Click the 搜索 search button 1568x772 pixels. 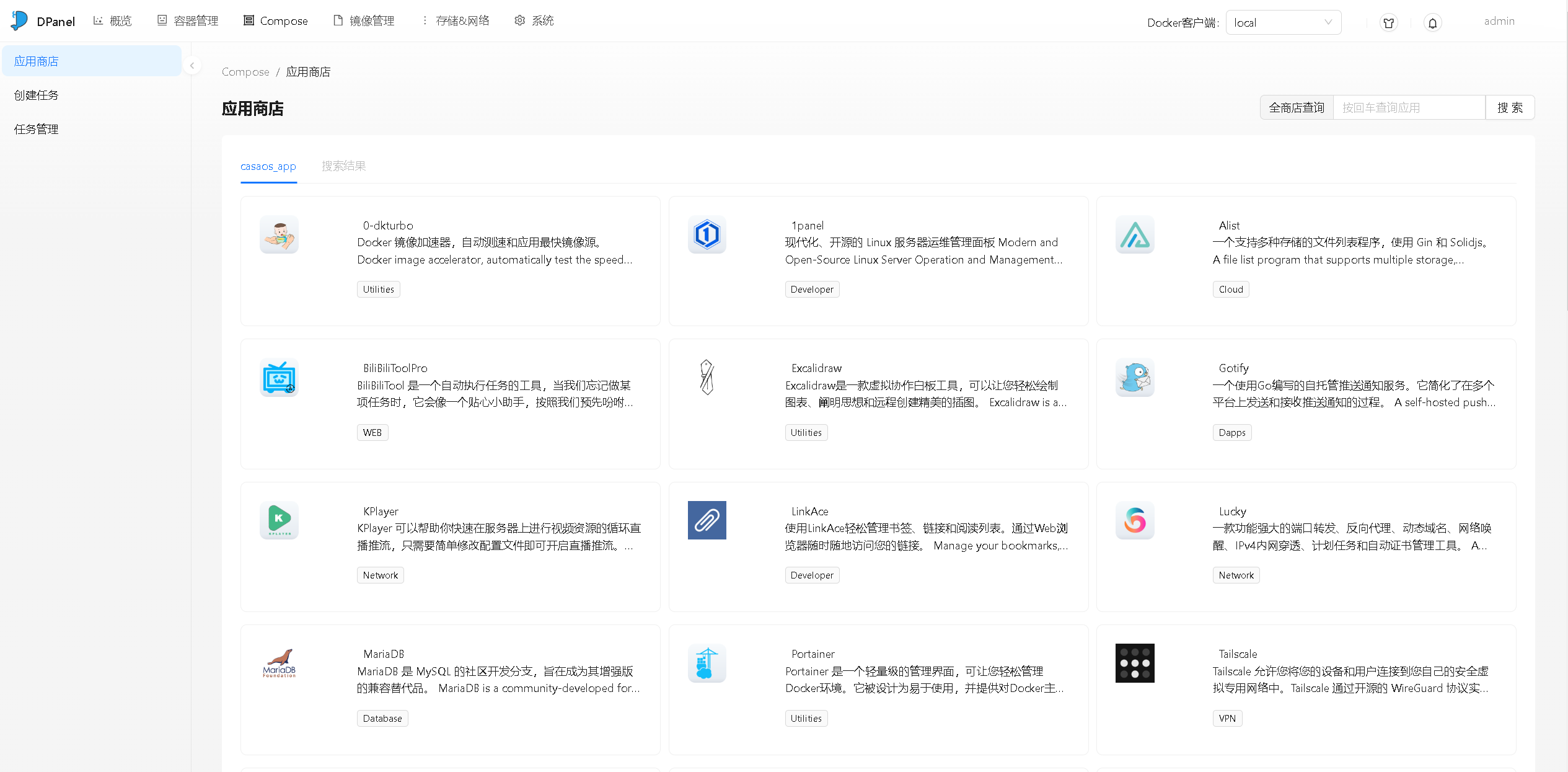click(1510, 107)
